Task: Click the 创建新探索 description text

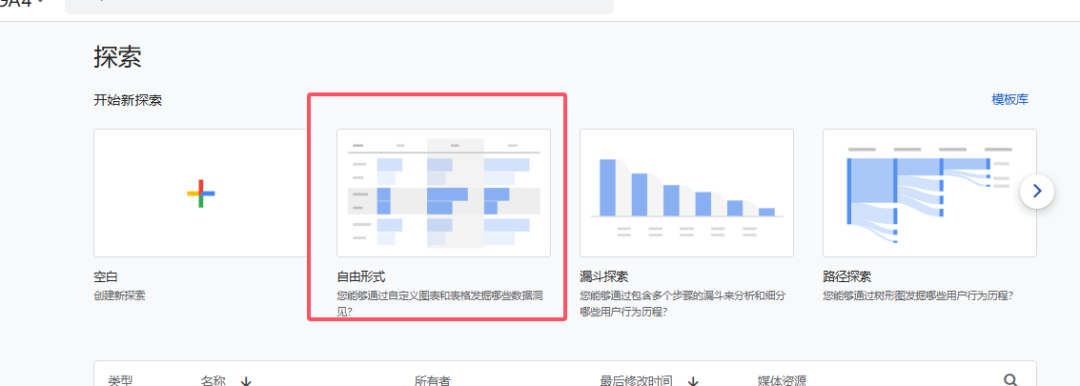Action: pyautogui.click(x=120, y=296)
